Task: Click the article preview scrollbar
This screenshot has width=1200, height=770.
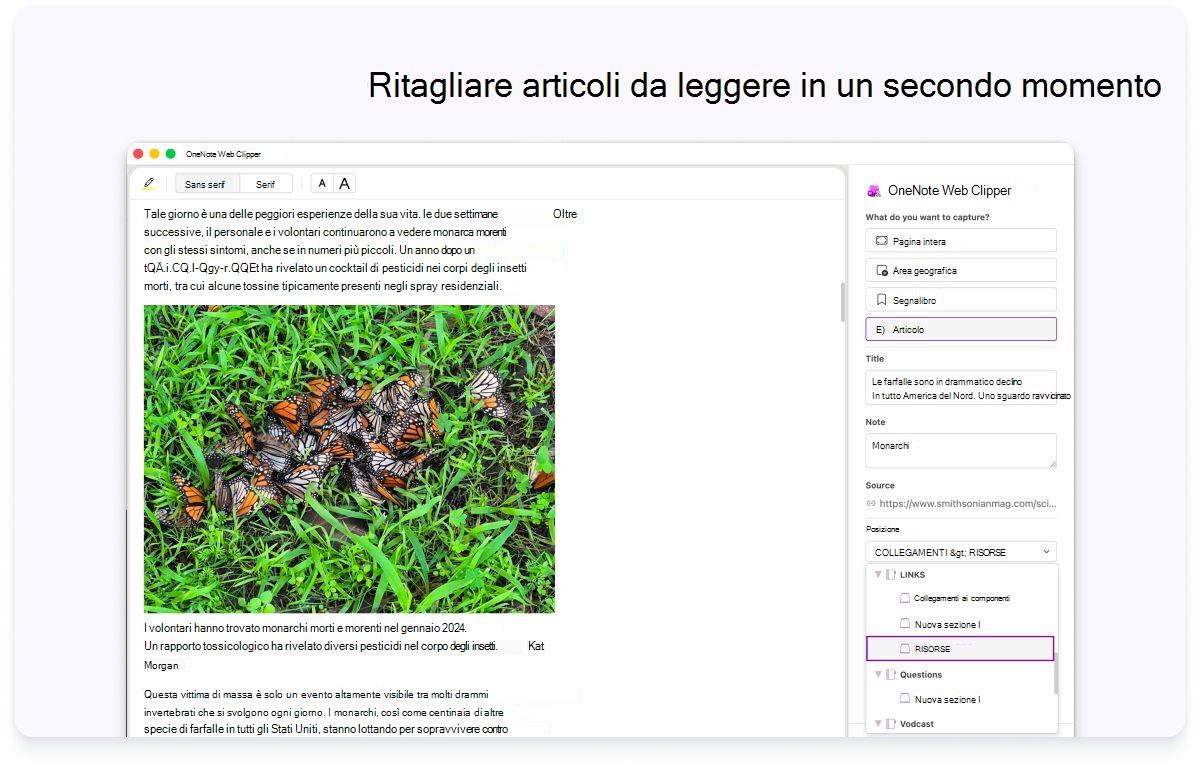Action: point(843,301)
